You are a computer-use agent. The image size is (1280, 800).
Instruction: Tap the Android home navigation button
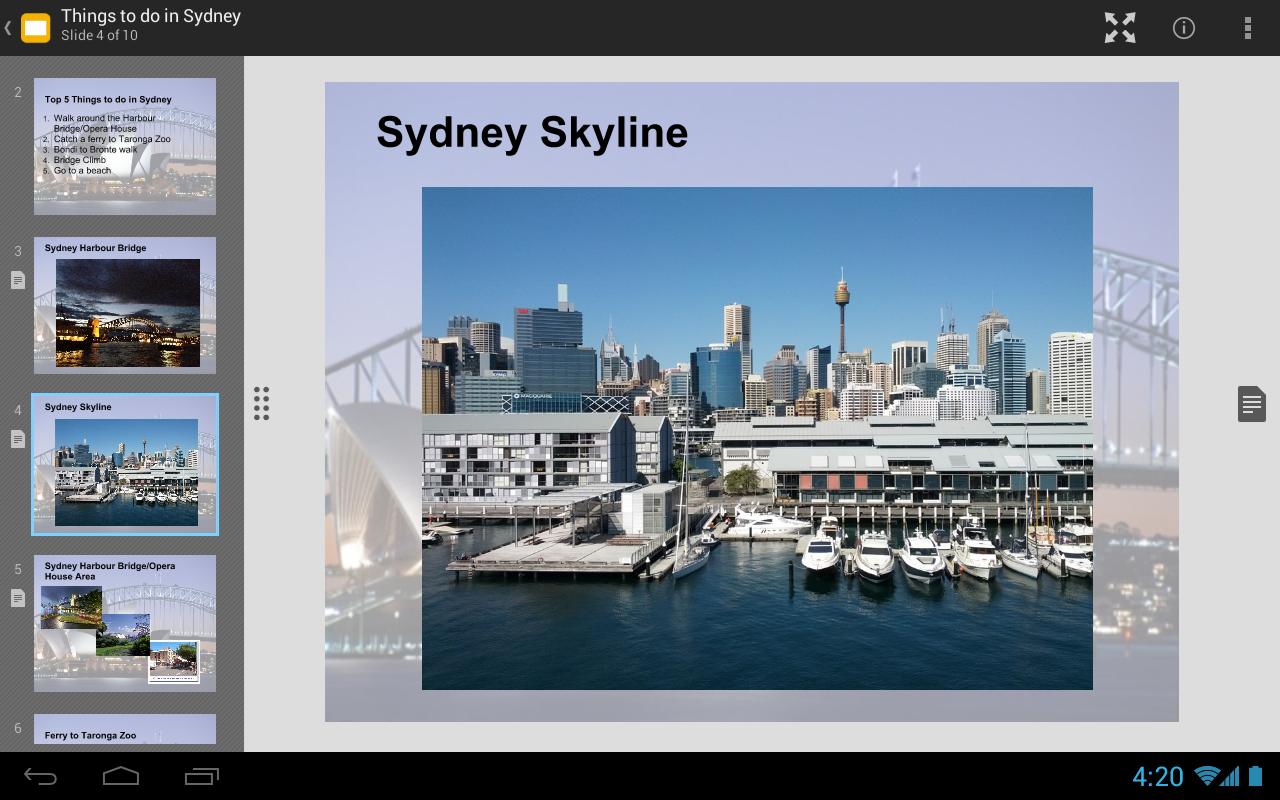coord(121,776)
